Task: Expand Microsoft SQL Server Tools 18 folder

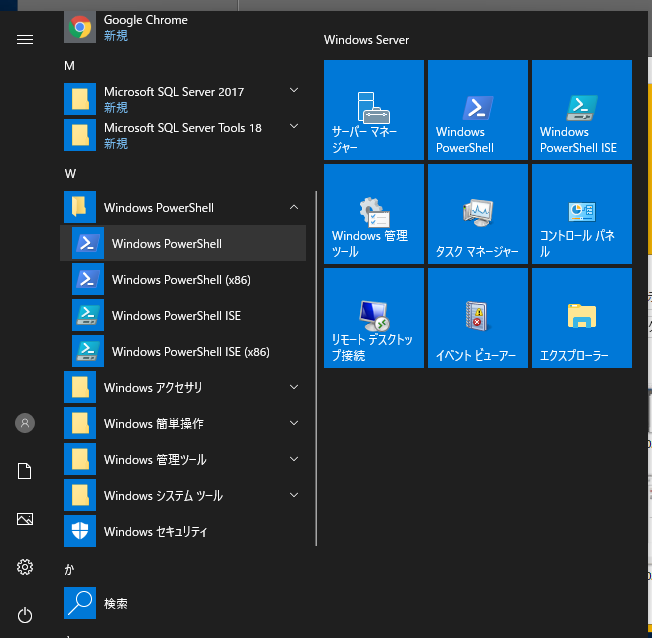Action: (183, 135)
